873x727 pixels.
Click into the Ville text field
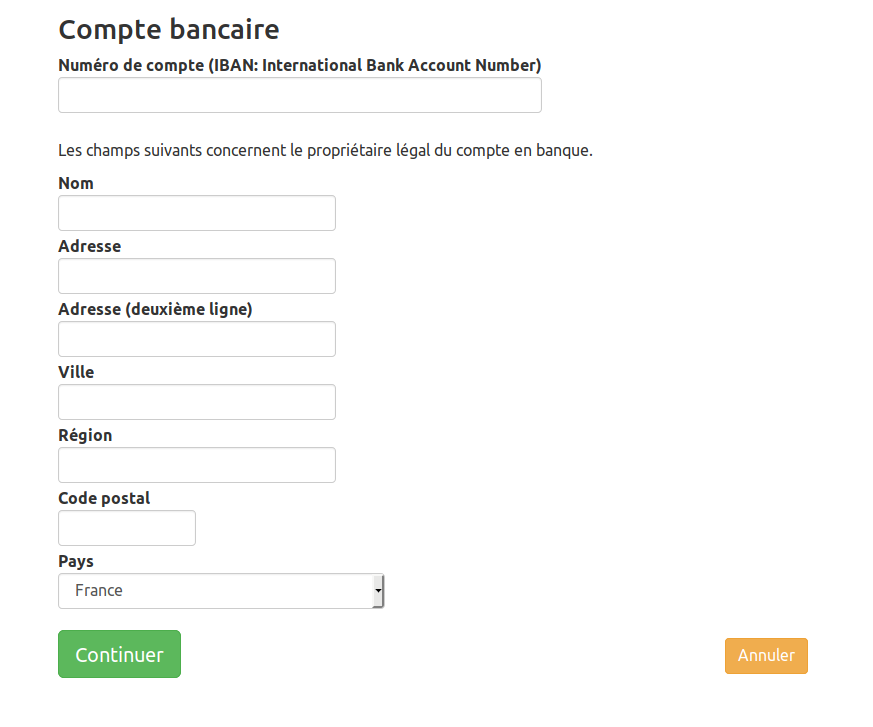(x=197, y=402)
